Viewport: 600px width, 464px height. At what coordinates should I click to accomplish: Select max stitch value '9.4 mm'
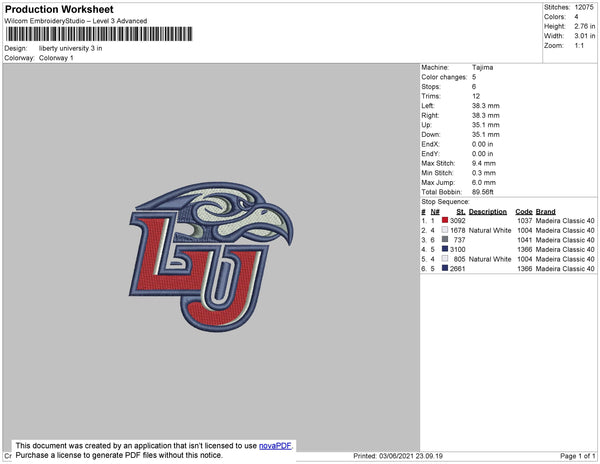point(483,163)
